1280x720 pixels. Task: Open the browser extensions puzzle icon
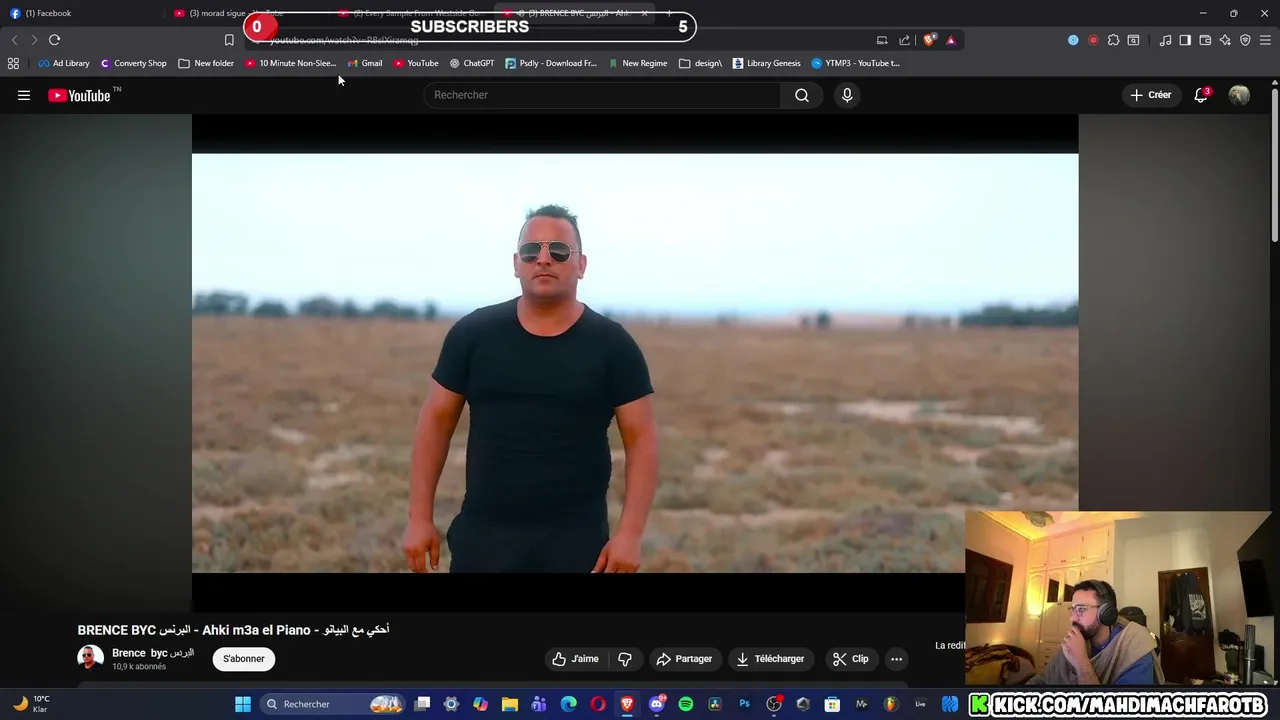[x=1113, y=40]
